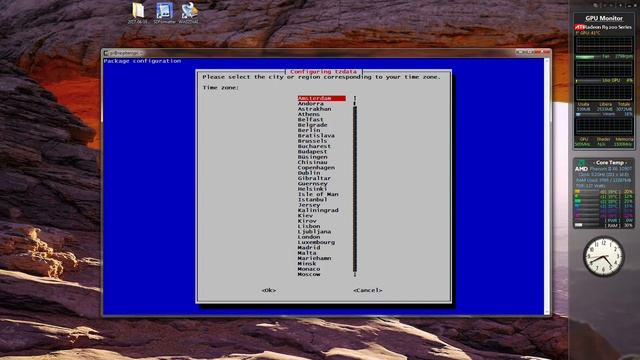640x360 pixels.
Task: Select the <Cancel> button in tzdata dialog
Action: [368, 290]
